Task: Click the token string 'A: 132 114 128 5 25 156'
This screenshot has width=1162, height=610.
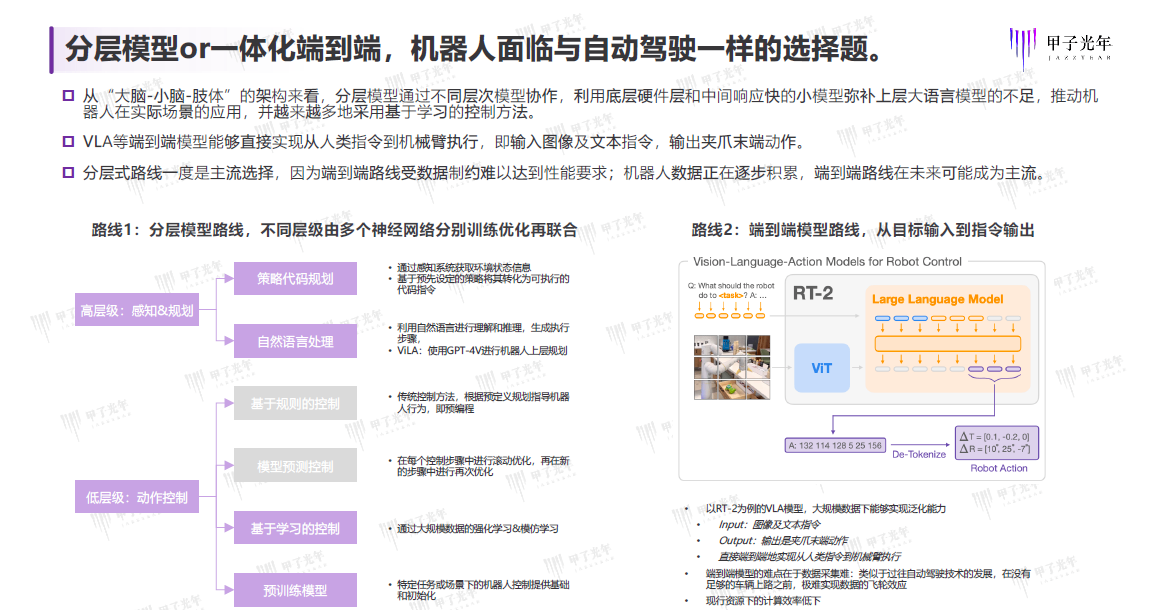Action: pyautogui.click(x=835, y=445)
